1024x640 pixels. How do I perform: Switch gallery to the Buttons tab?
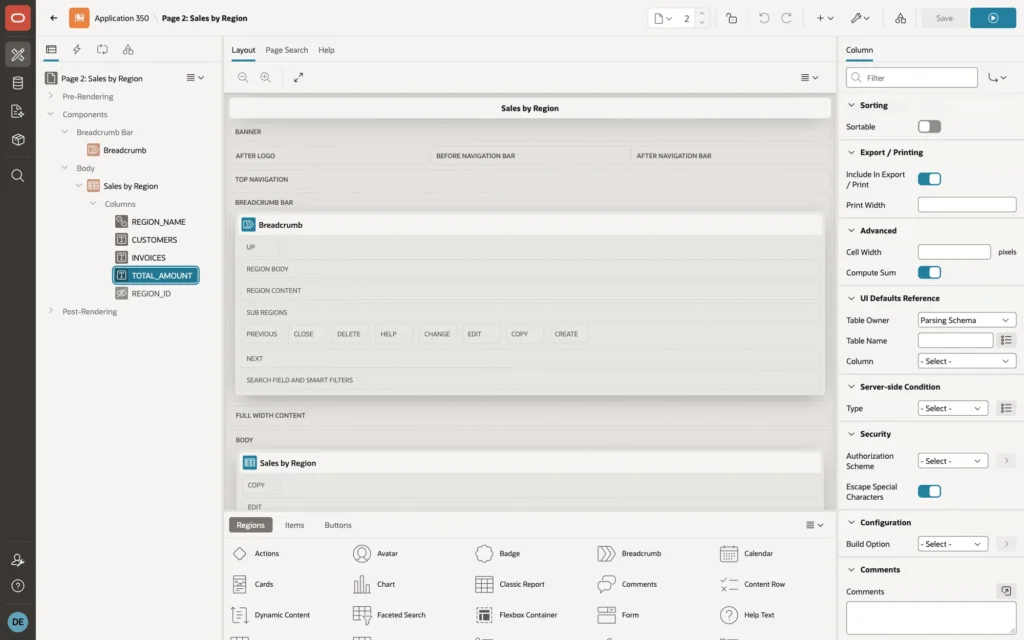point(338,525)
